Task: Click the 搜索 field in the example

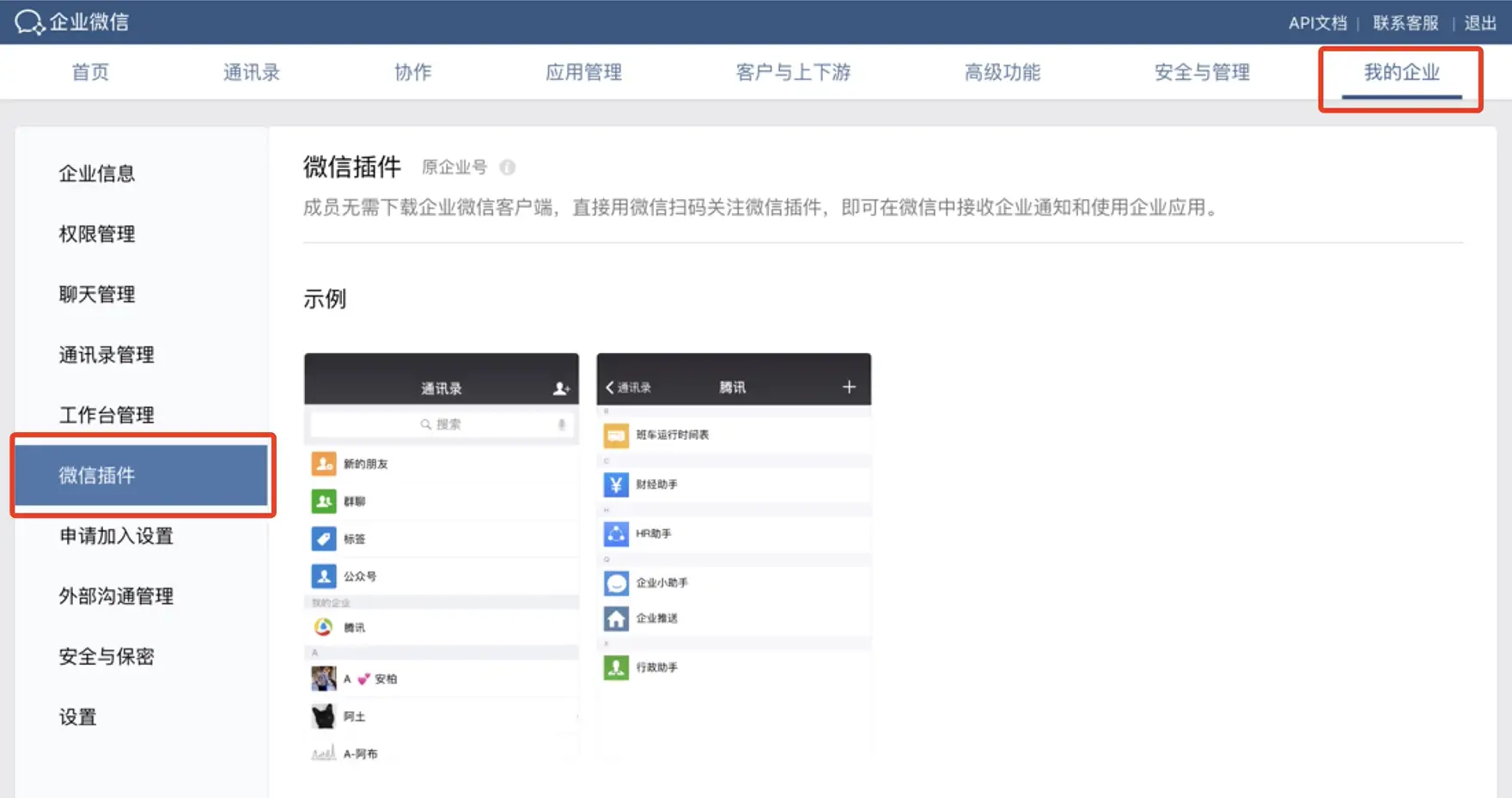Action: (441, 424)
